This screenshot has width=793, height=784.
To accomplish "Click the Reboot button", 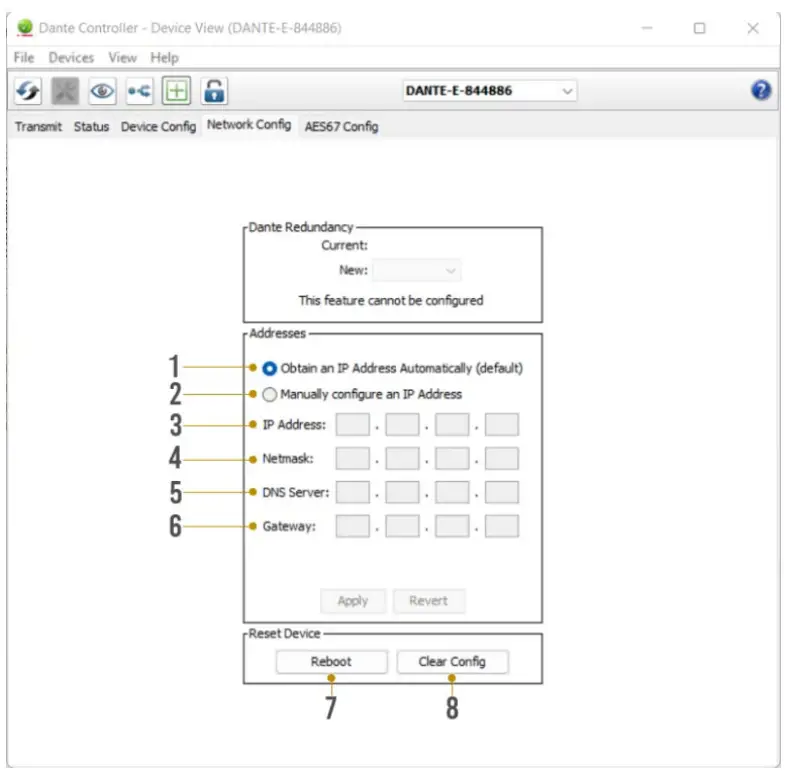I will coord(332,662).
